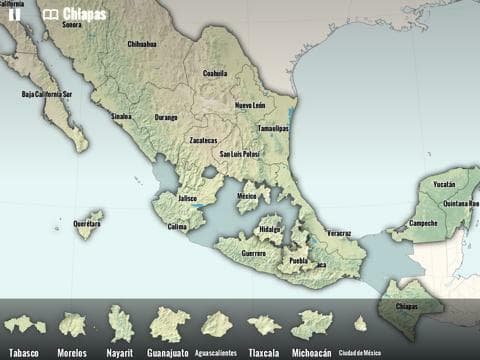Click the Hidalgo label
Image resolution: width=480 pixels, height=360 pixels.
(x=270, y=229)
